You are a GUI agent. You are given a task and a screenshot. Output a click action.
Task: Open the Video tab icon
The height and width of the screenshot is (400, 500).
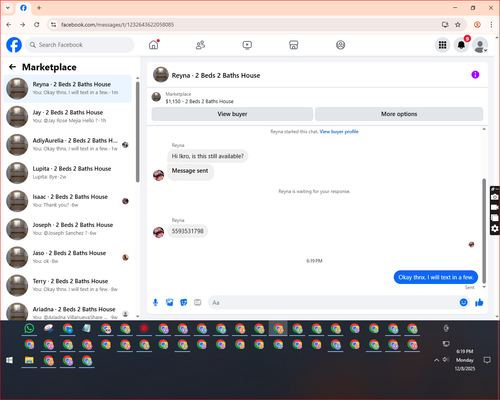point(247,45)
